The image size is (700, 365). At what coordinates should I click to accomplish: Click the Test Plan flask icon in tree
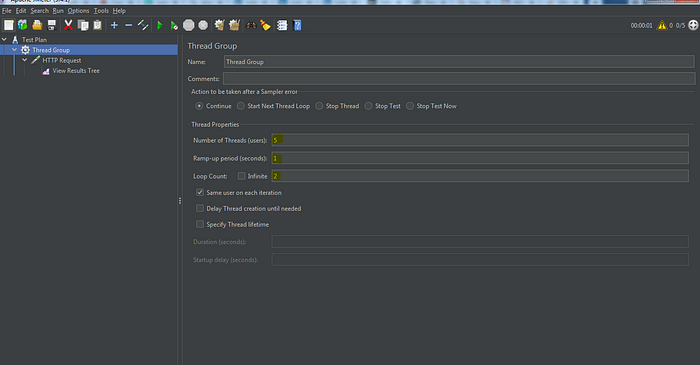[x=15, y=40]
